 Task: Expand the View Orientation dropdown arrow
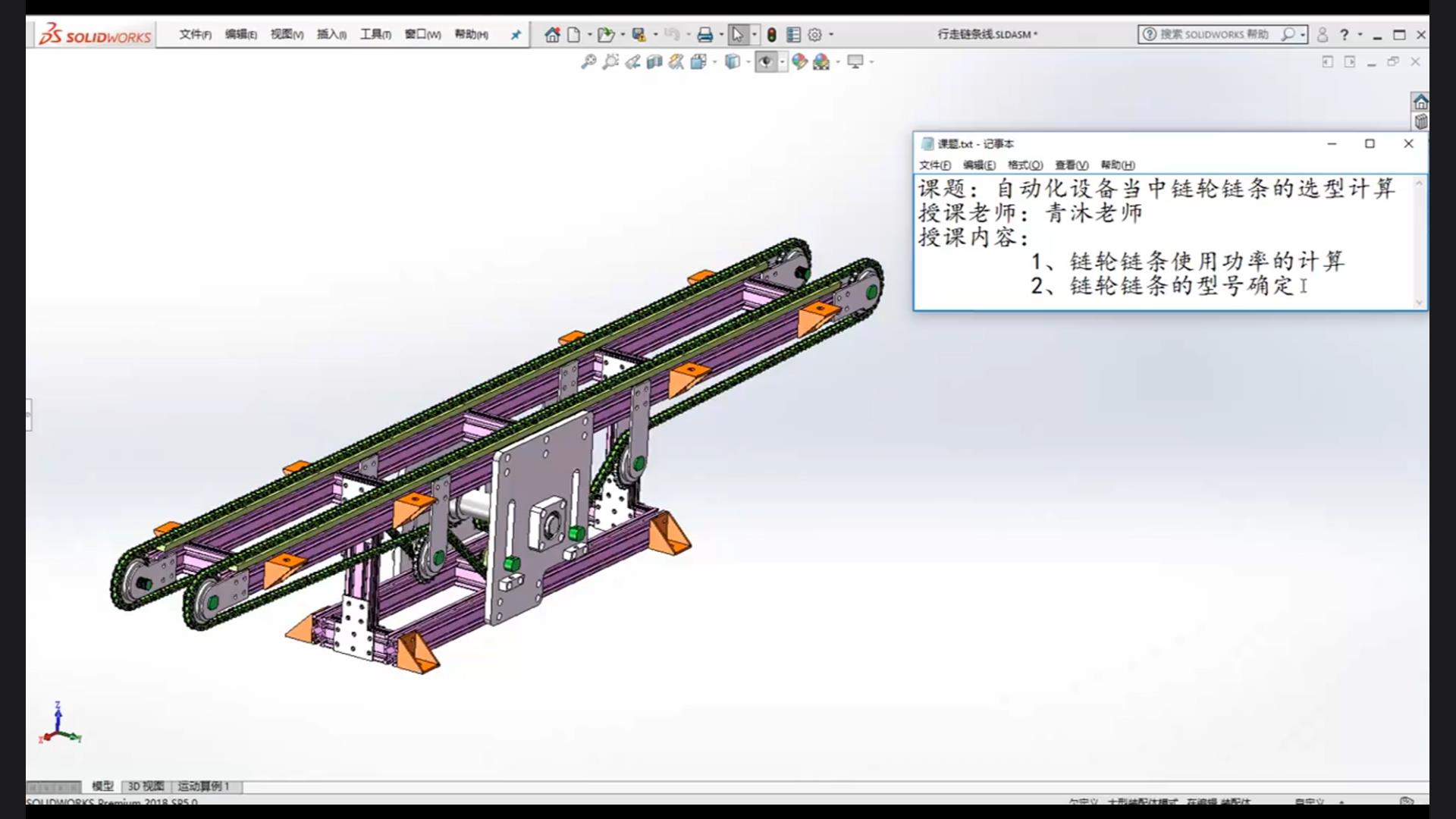714,62
